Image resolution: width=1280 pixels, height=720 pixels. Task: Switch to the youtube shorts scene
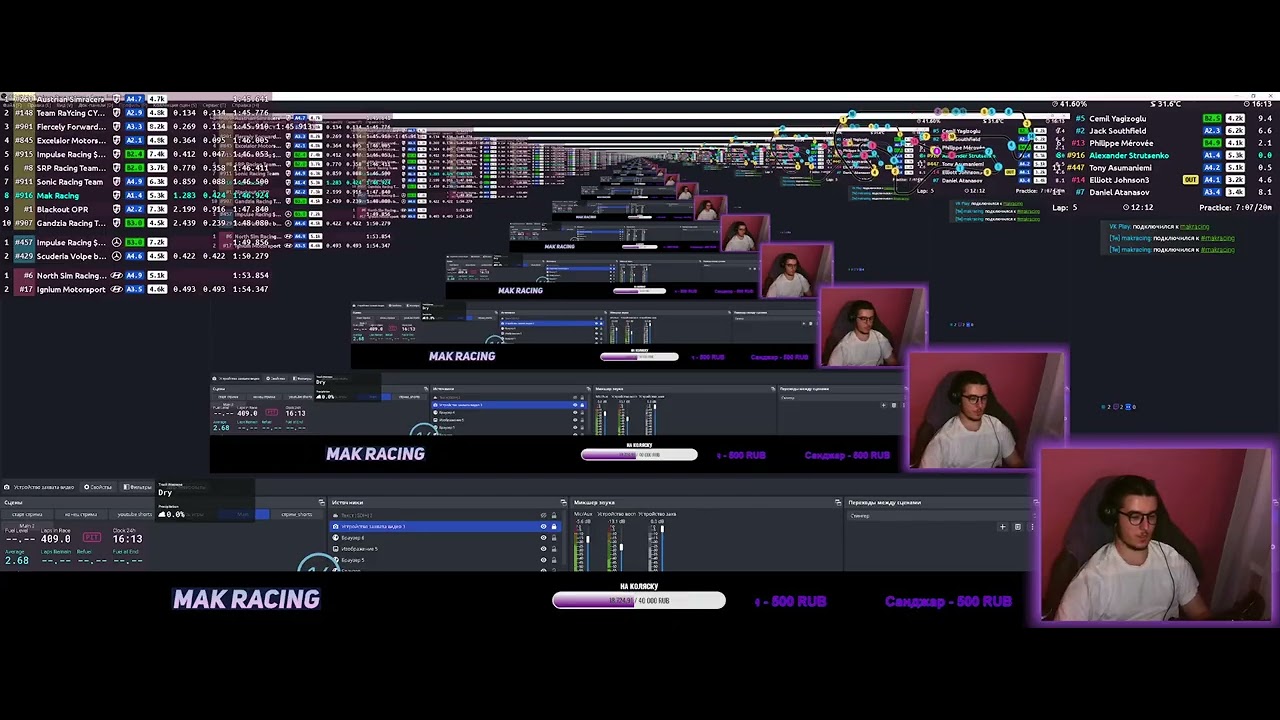pos(134,515)
